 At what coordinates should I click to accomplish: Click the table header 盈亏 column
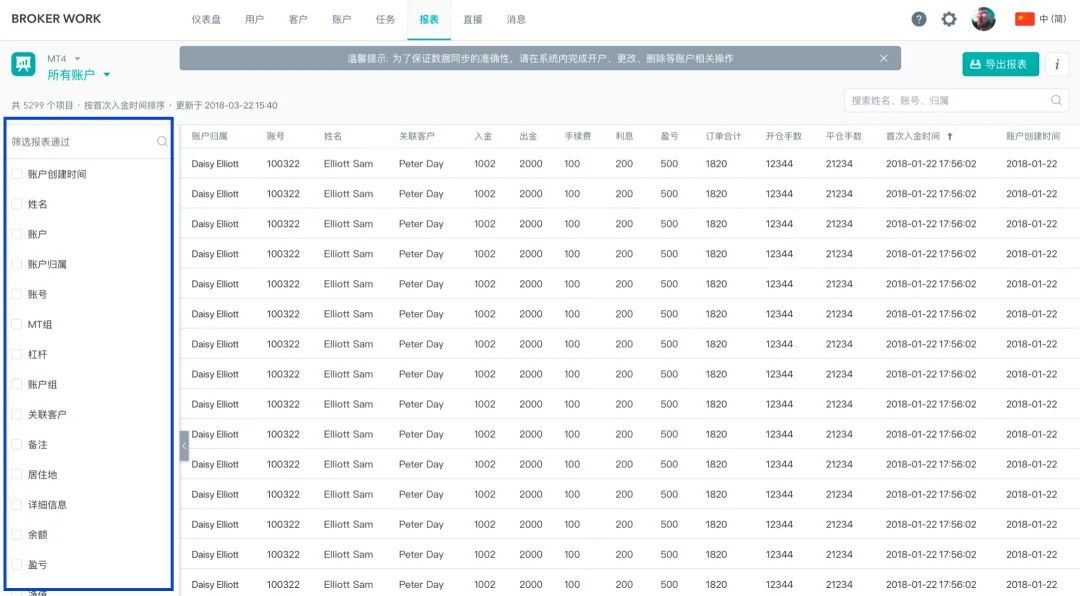(x=669, y=136)
